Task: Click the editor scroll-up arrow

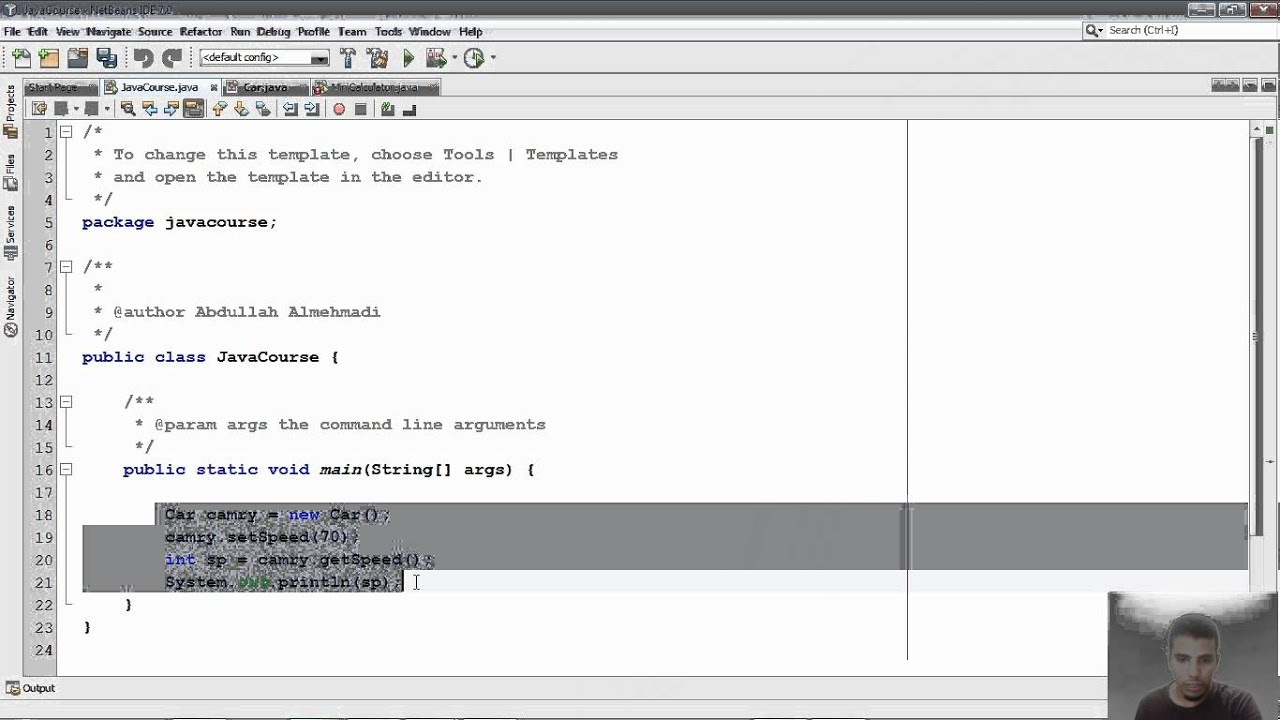Action: [x=1257, y=129]
